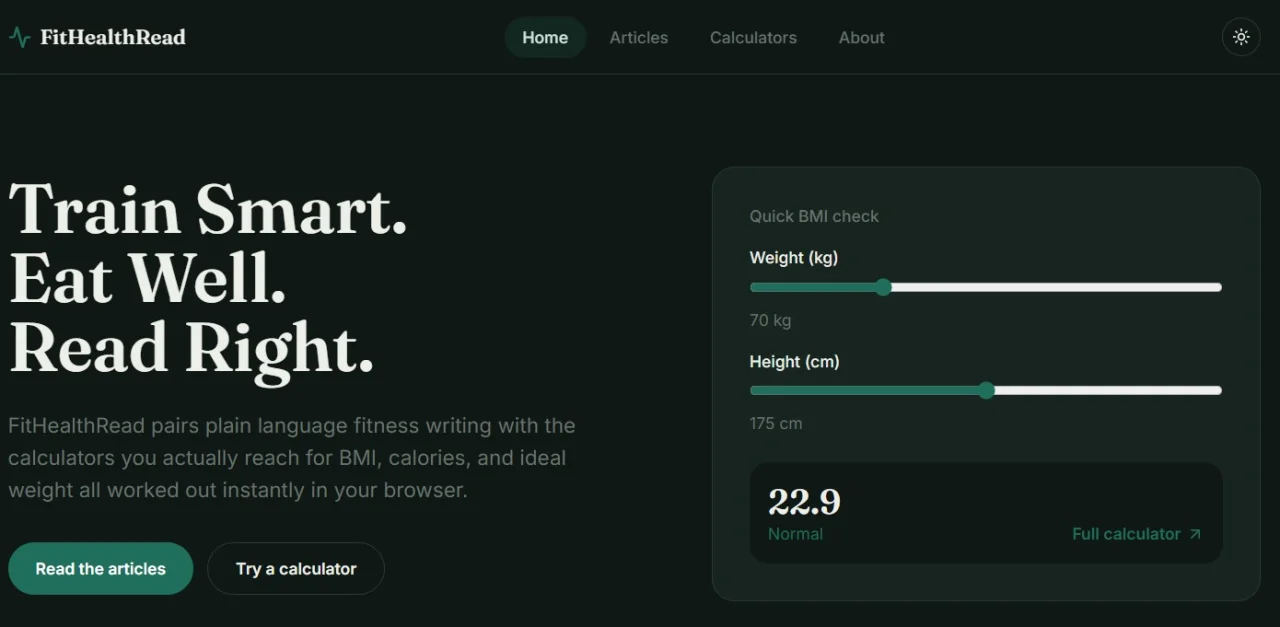Click the Eat Well. headline line
The width and height of the screenshot is (1280, 627).
pyautogui.click(x=148, y=277)
